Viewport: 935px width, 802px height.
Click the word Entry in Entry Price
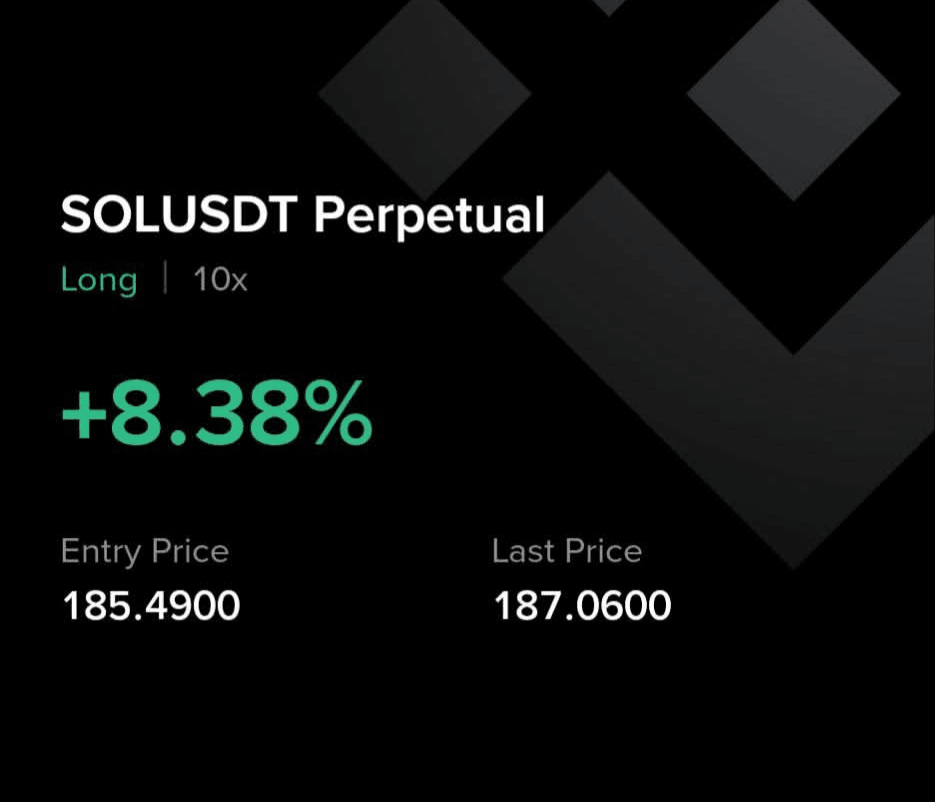pos(103,552)
